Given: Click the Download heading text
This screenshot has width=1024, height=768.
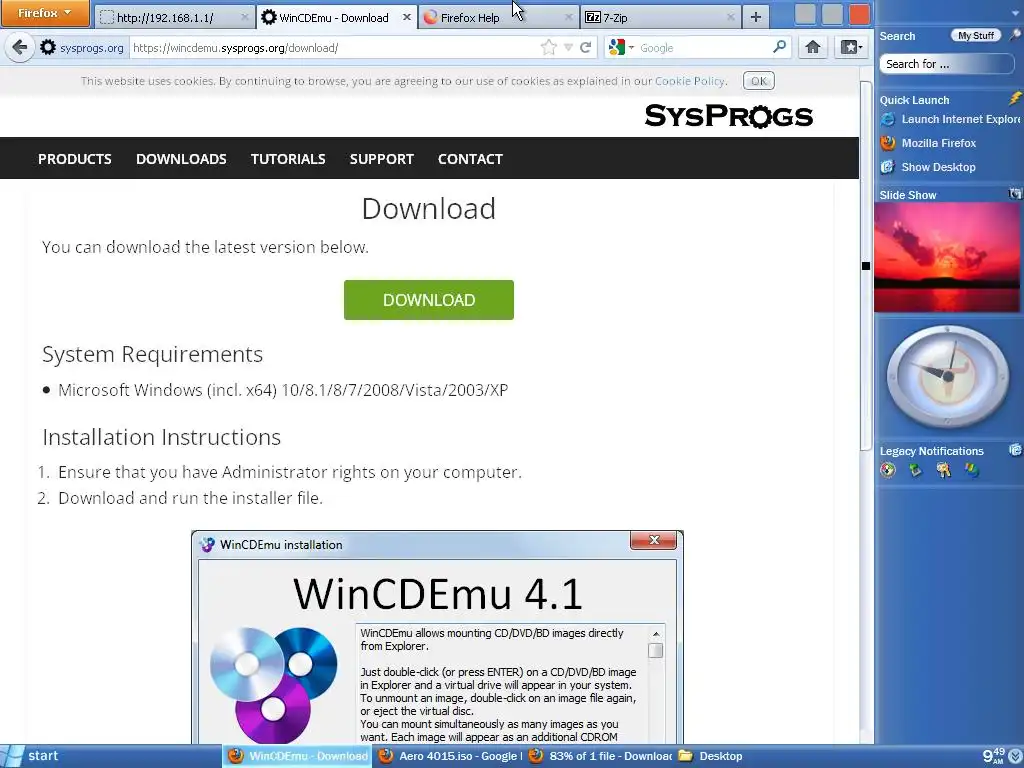Looking at the screenshot, I should pyautogui.click(x=428, y=209).
